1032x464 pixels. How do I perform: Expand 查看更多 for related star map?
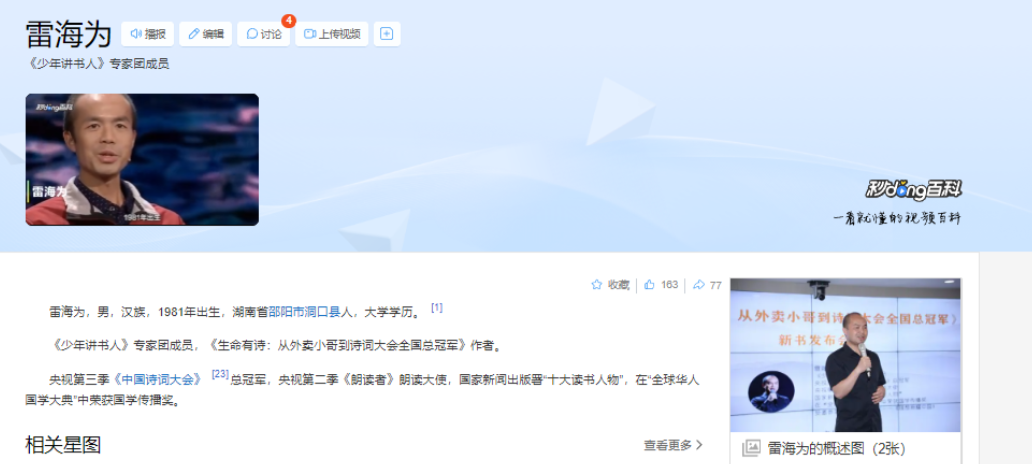point(673,446)
